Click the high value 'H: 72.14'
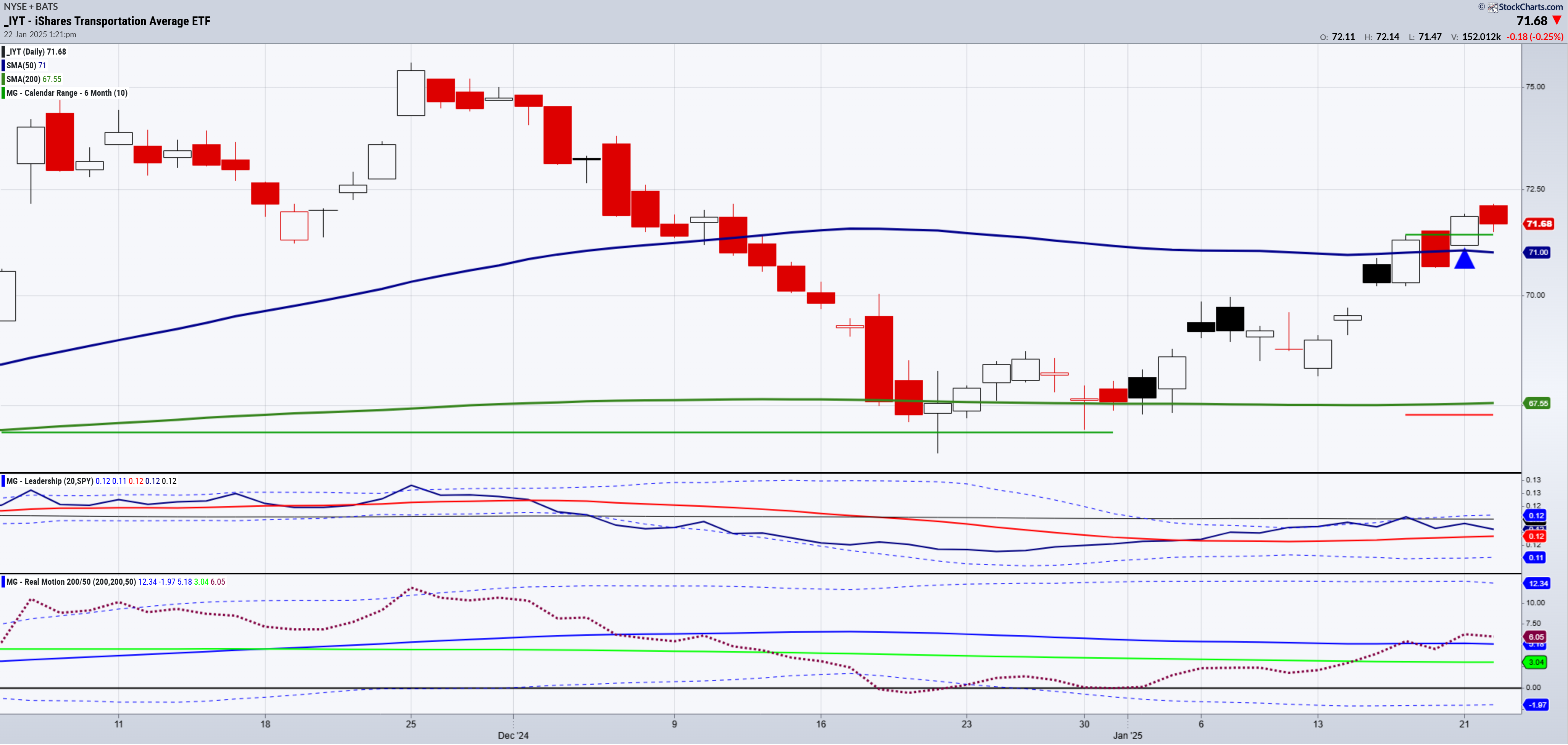Image resolution: width=1568 pixels, height=745 pixels. click(x=1382, y=37)
